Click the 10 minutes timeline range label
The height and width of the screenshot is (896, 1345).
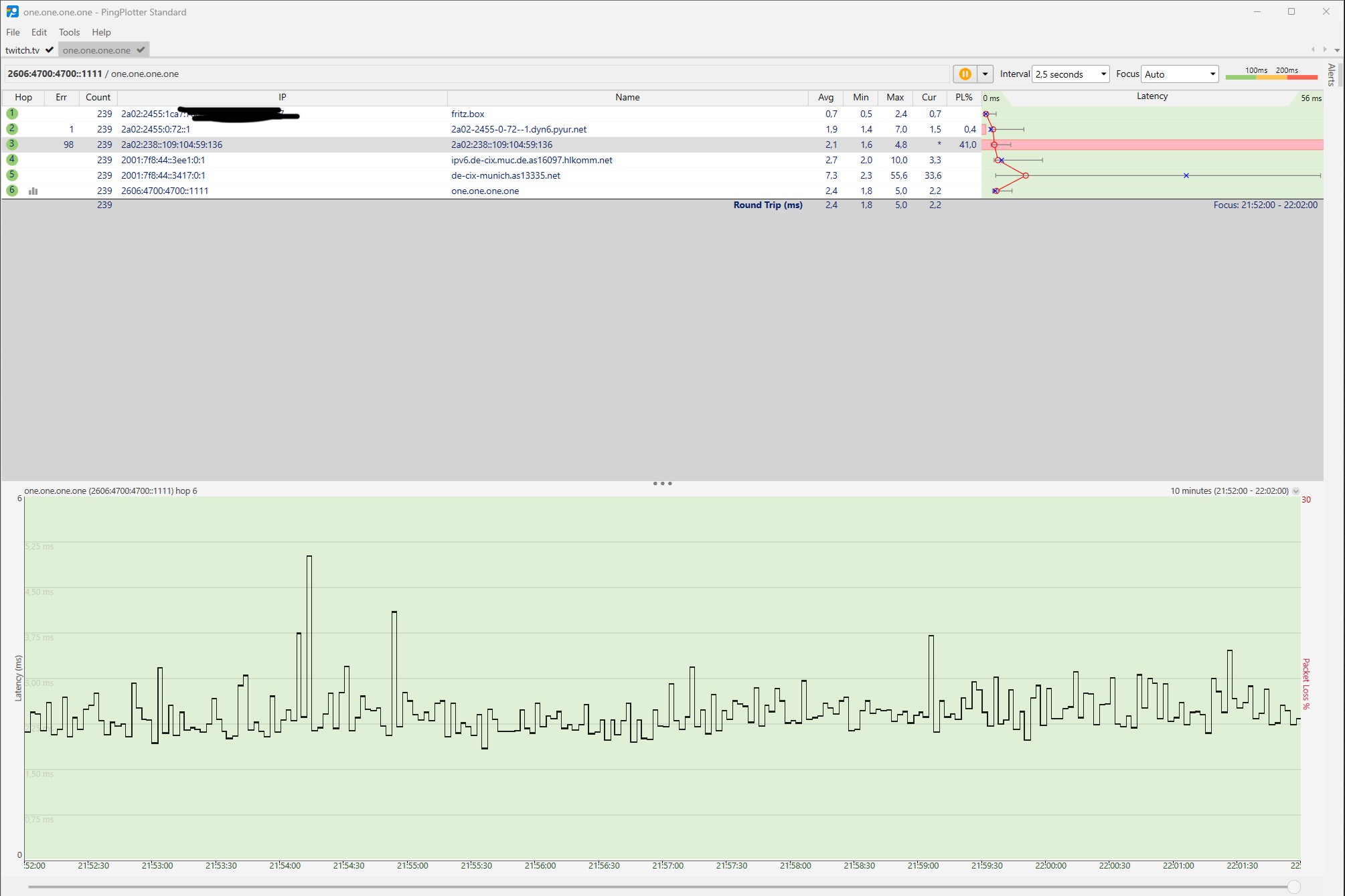(1229, 491)
